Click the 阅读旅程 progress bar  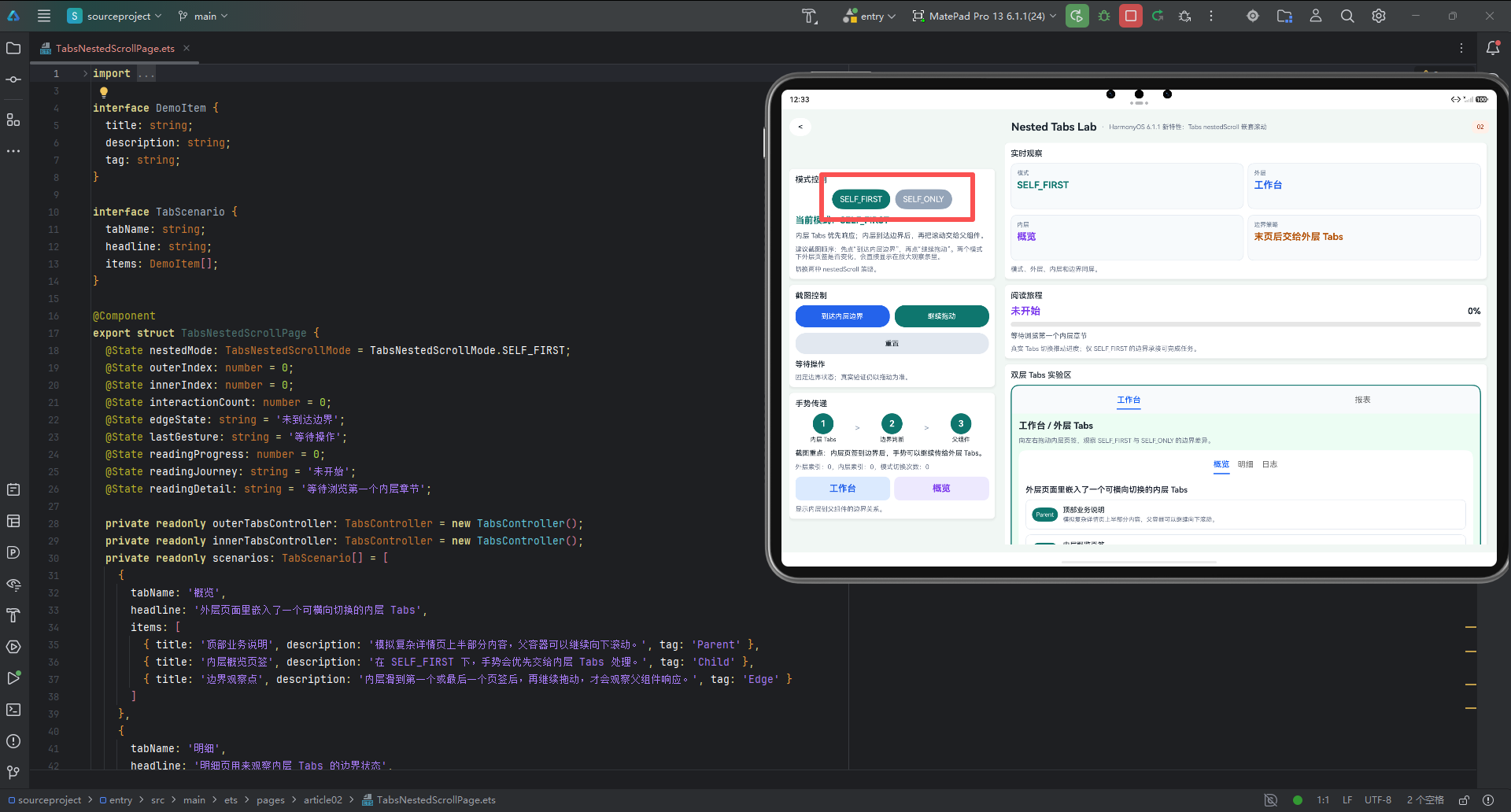pos(1245,324)
